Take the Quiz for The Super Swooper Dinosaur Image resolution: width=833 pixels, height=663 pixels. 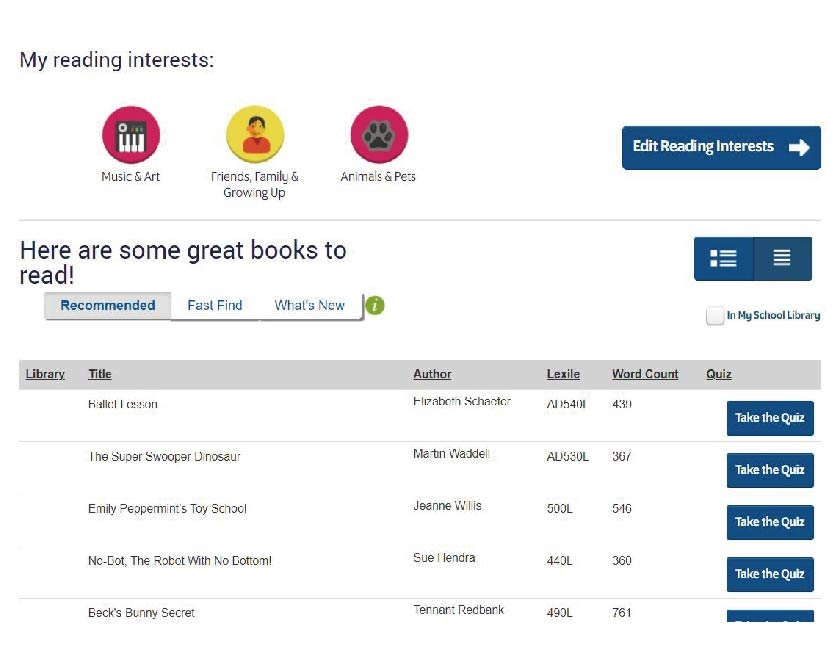pyautogui.click(x=769, y=470)
